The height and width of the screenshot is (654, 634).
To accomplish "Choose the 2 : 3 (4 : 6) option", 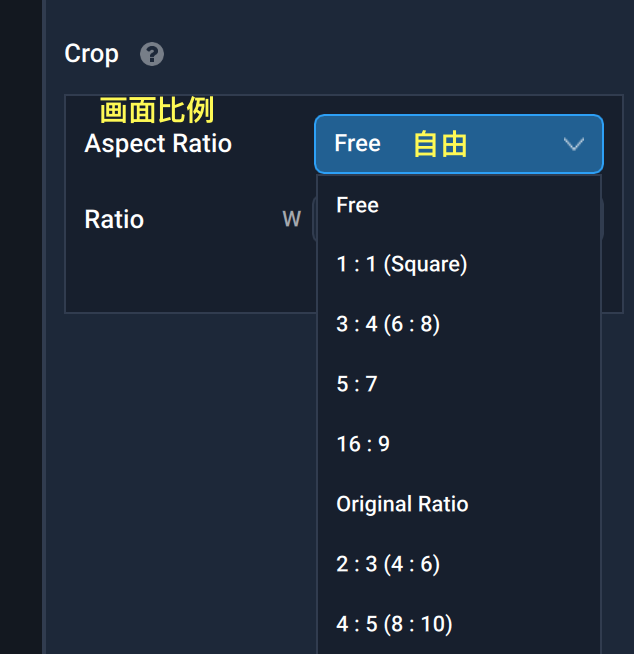I will pos(388,564).
